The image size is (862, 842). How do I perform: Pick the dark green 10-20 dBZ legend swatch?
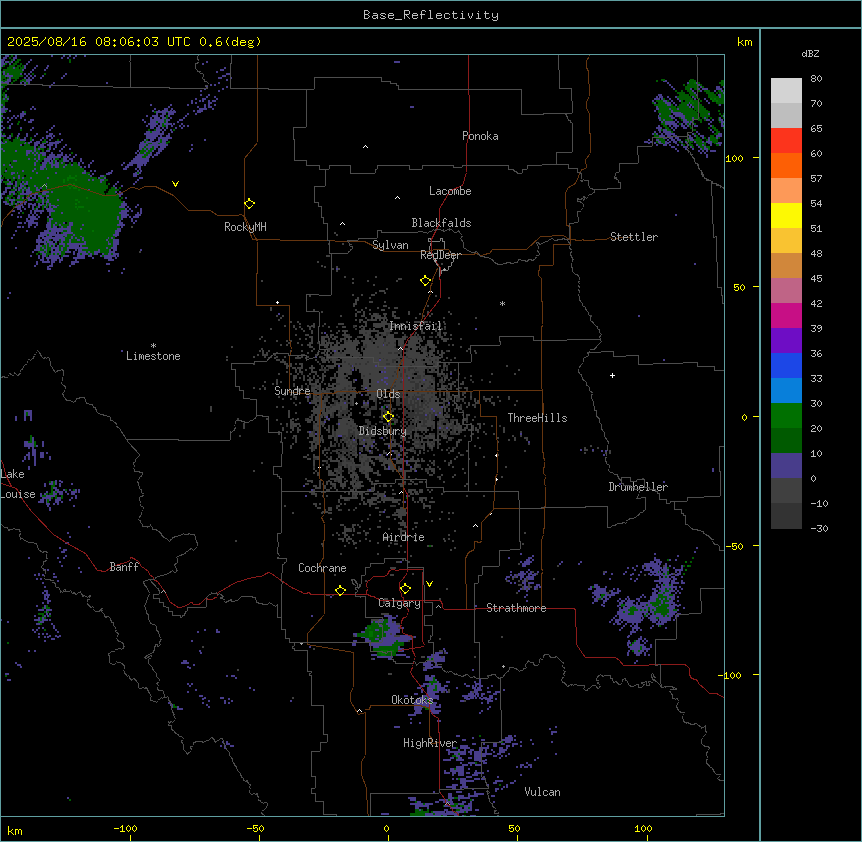[786, 440]
